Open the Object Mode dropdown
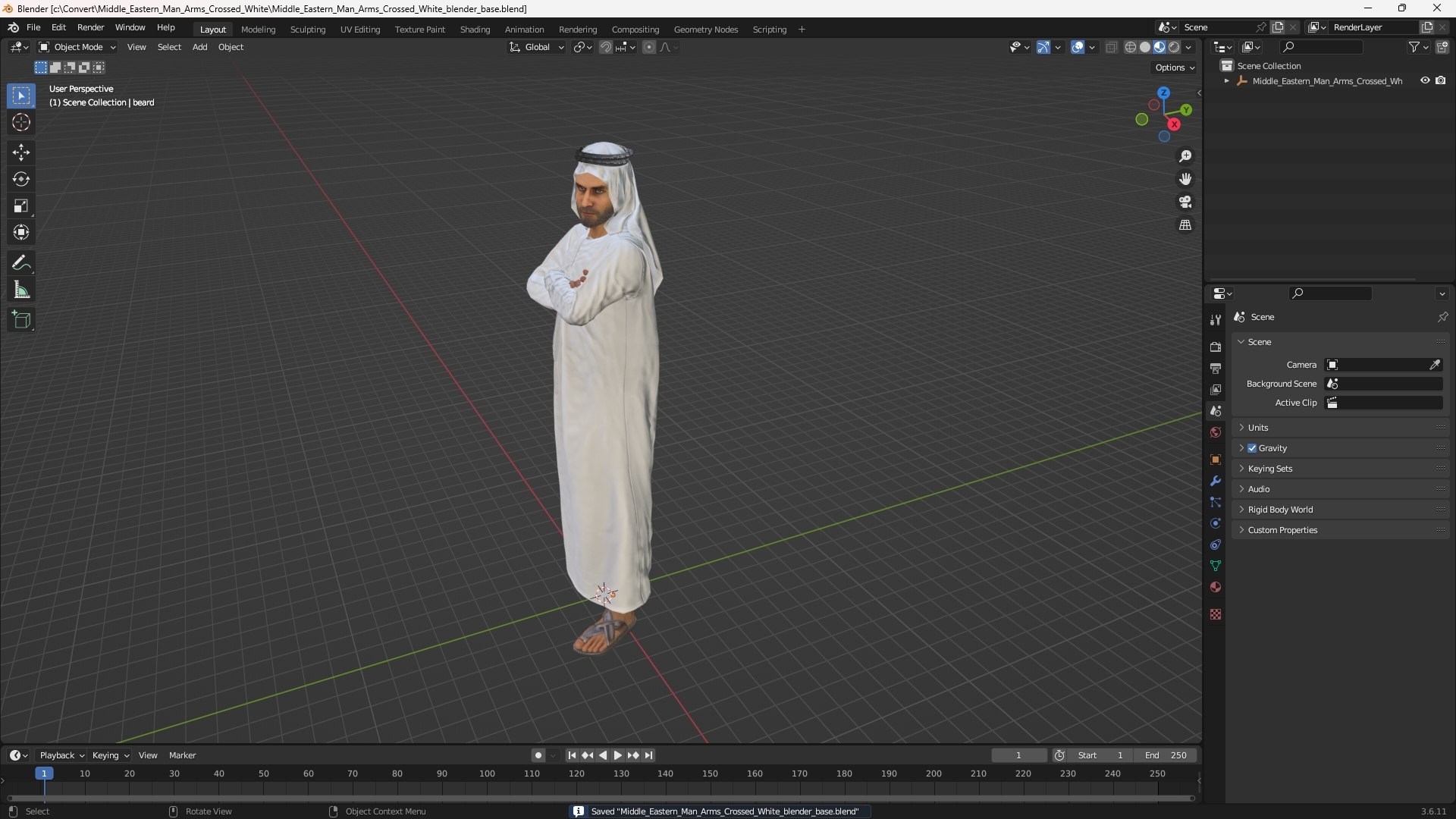1456x819 pixels. [77, 47]
